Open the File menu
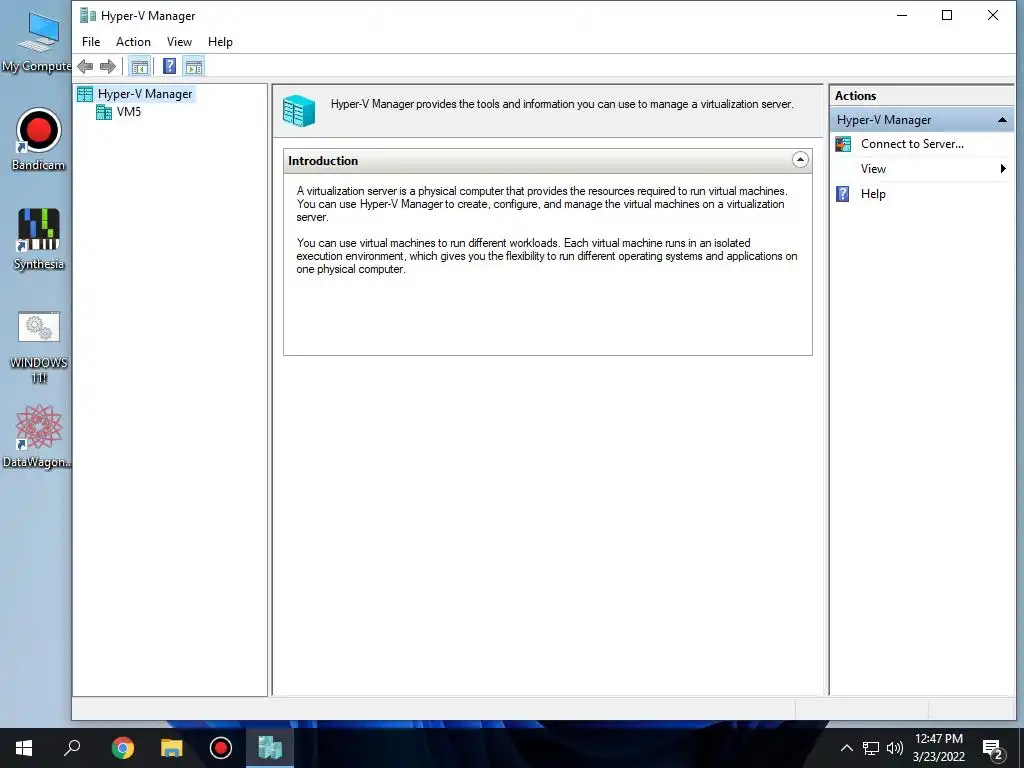 (x=91, y=42)
